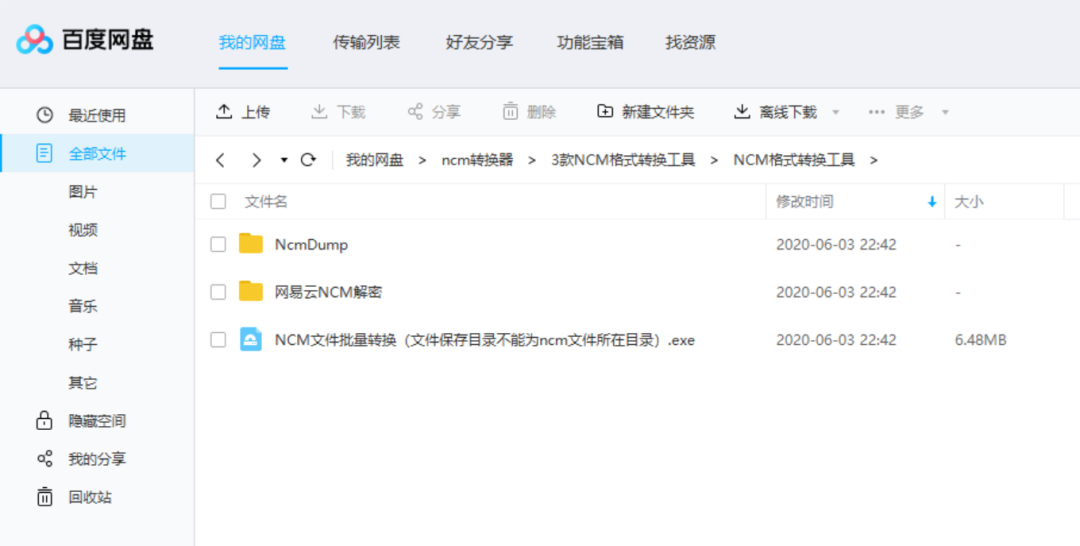Click the exe file icon for NCM文件批量转换
1080x546 pixels.
point(251,339)
